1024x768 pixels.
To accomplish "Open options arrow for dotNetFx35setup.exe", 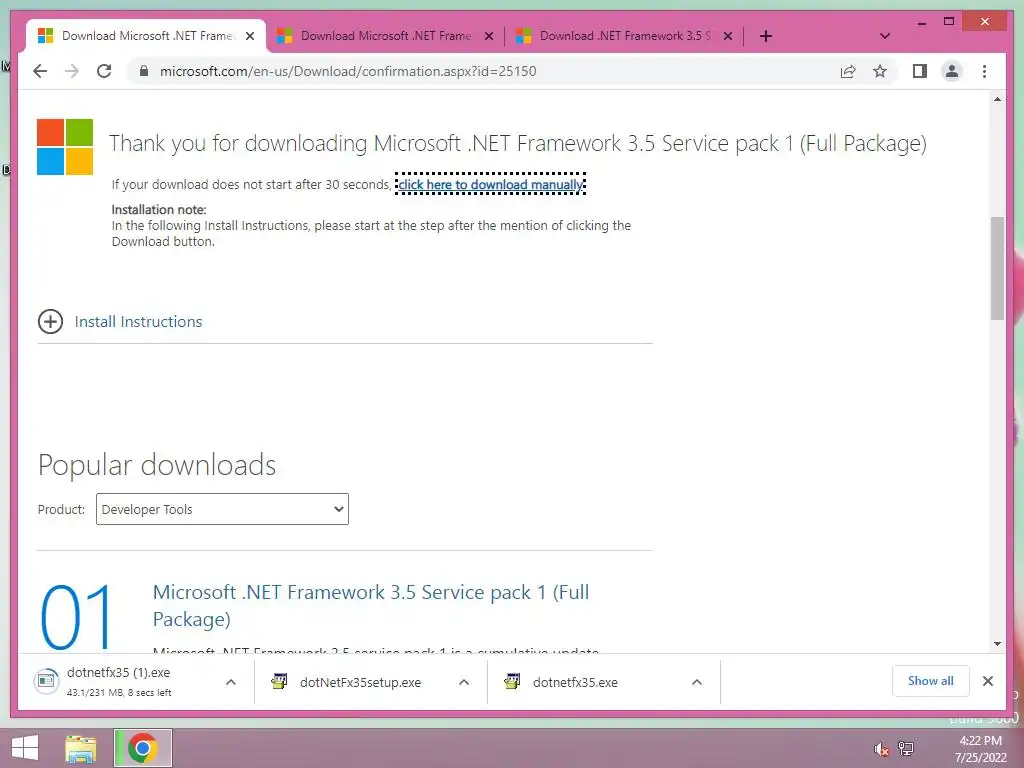I will click(464, 682).
